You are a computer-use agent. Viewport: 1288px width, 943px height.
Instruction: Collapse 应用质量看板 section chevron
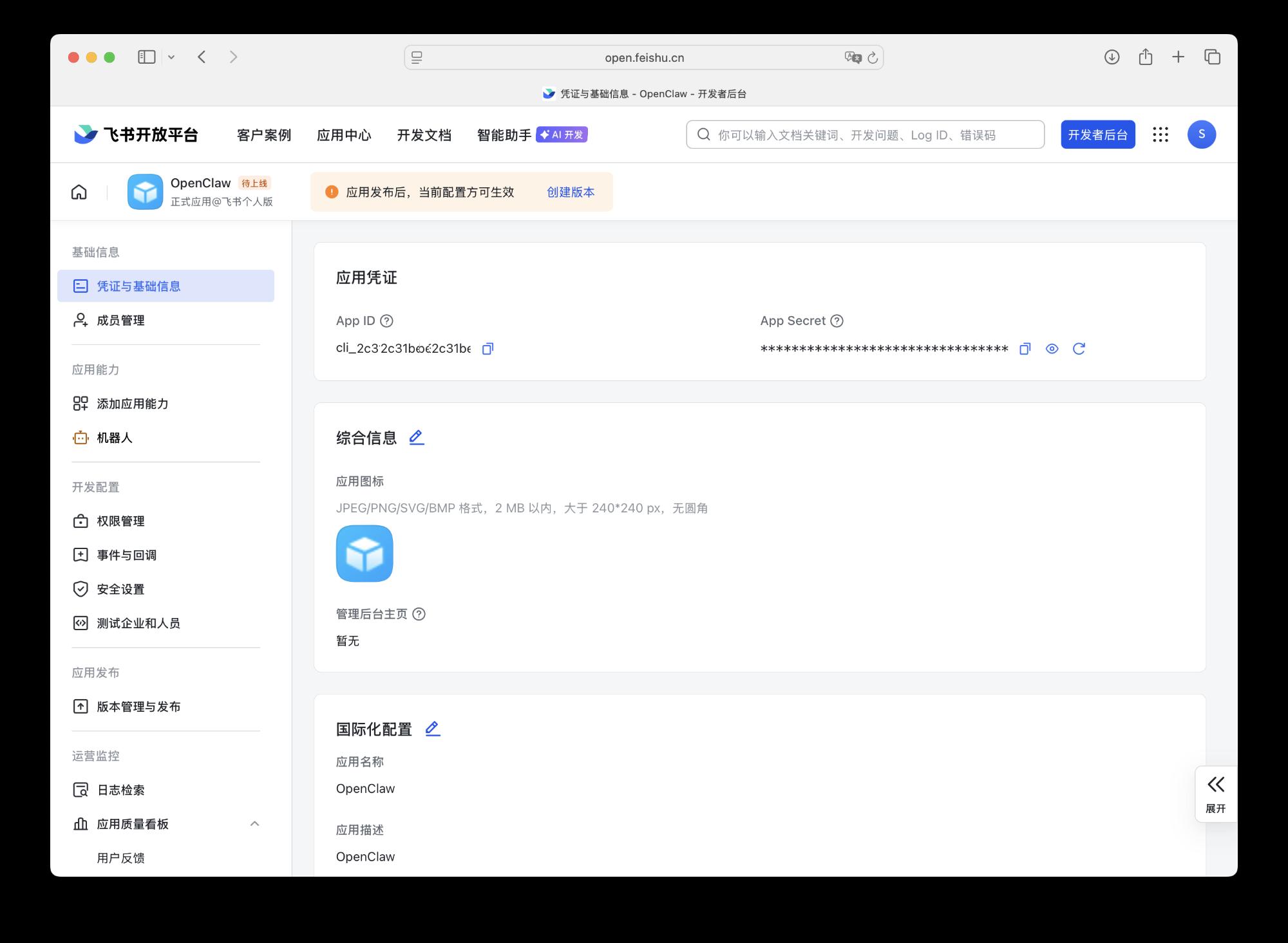click(254, 824)
